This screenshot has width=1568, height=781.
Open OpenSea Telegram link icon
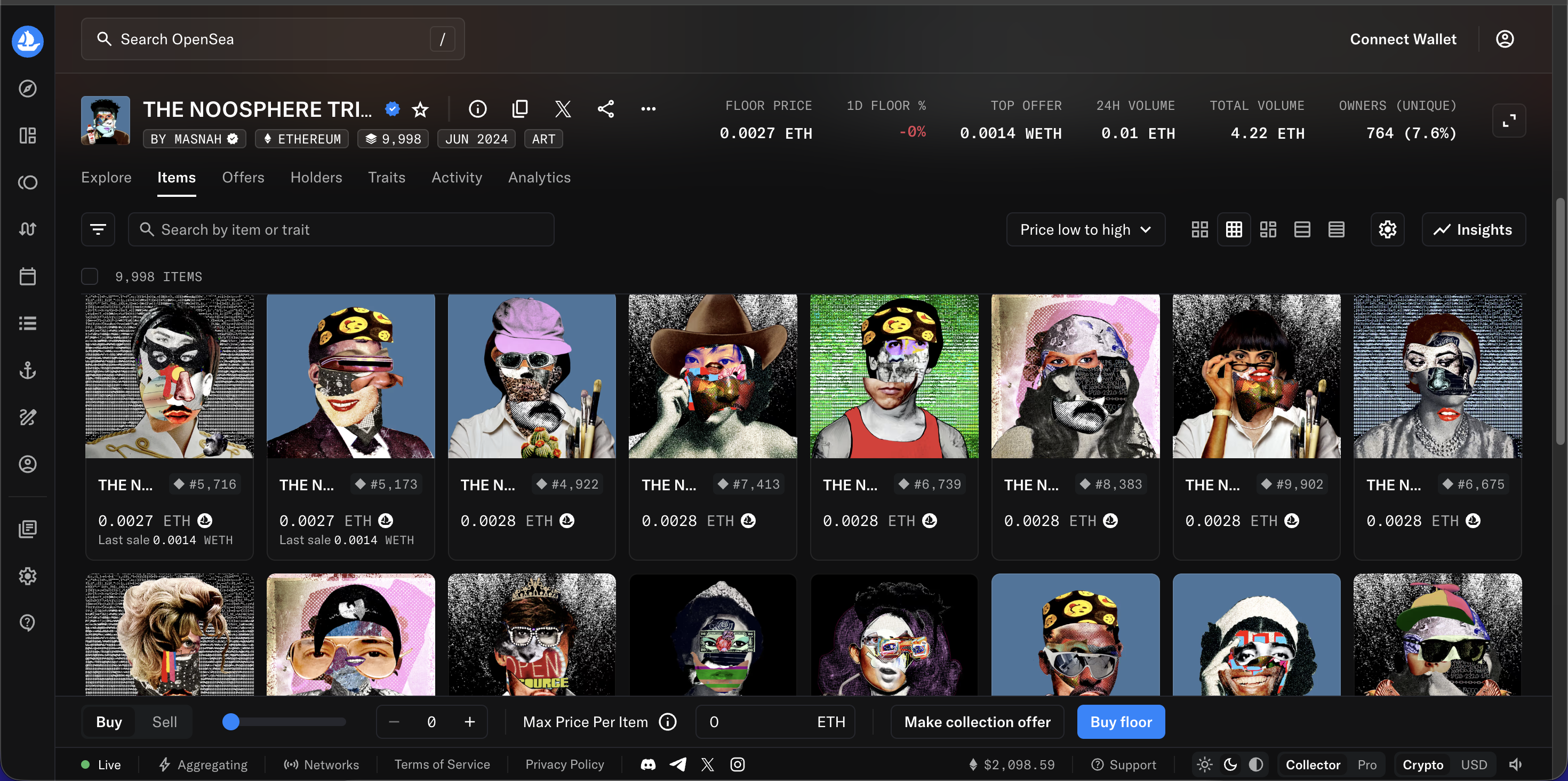click(677, 764)
